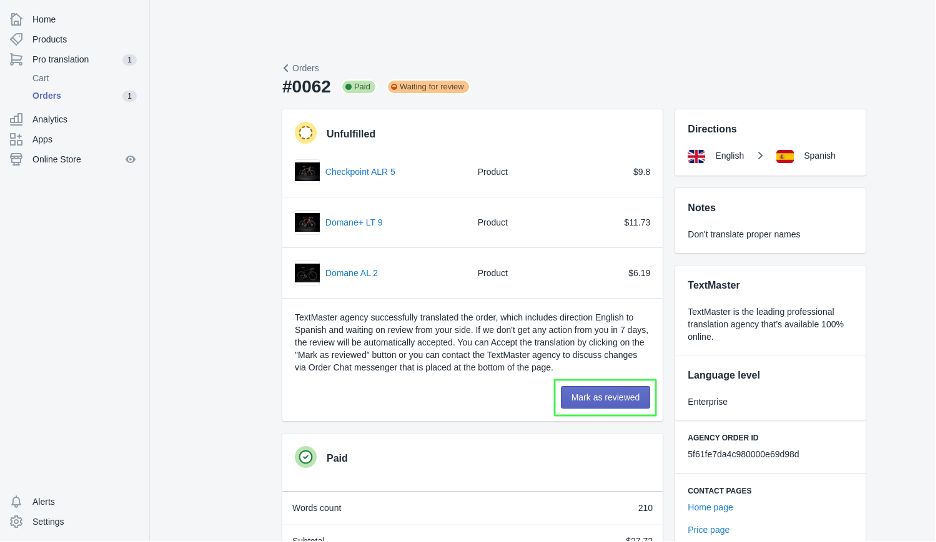
Task: Click the Home house icon in the sidebar
Action: coord(16,19)
